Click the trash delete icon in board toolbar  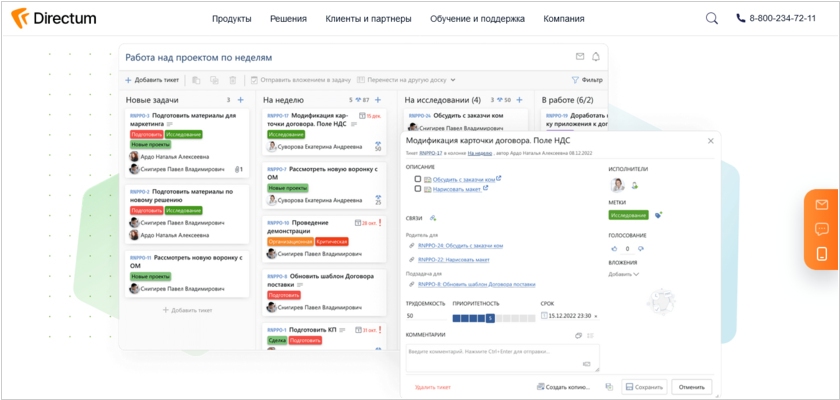pos(232,80)
